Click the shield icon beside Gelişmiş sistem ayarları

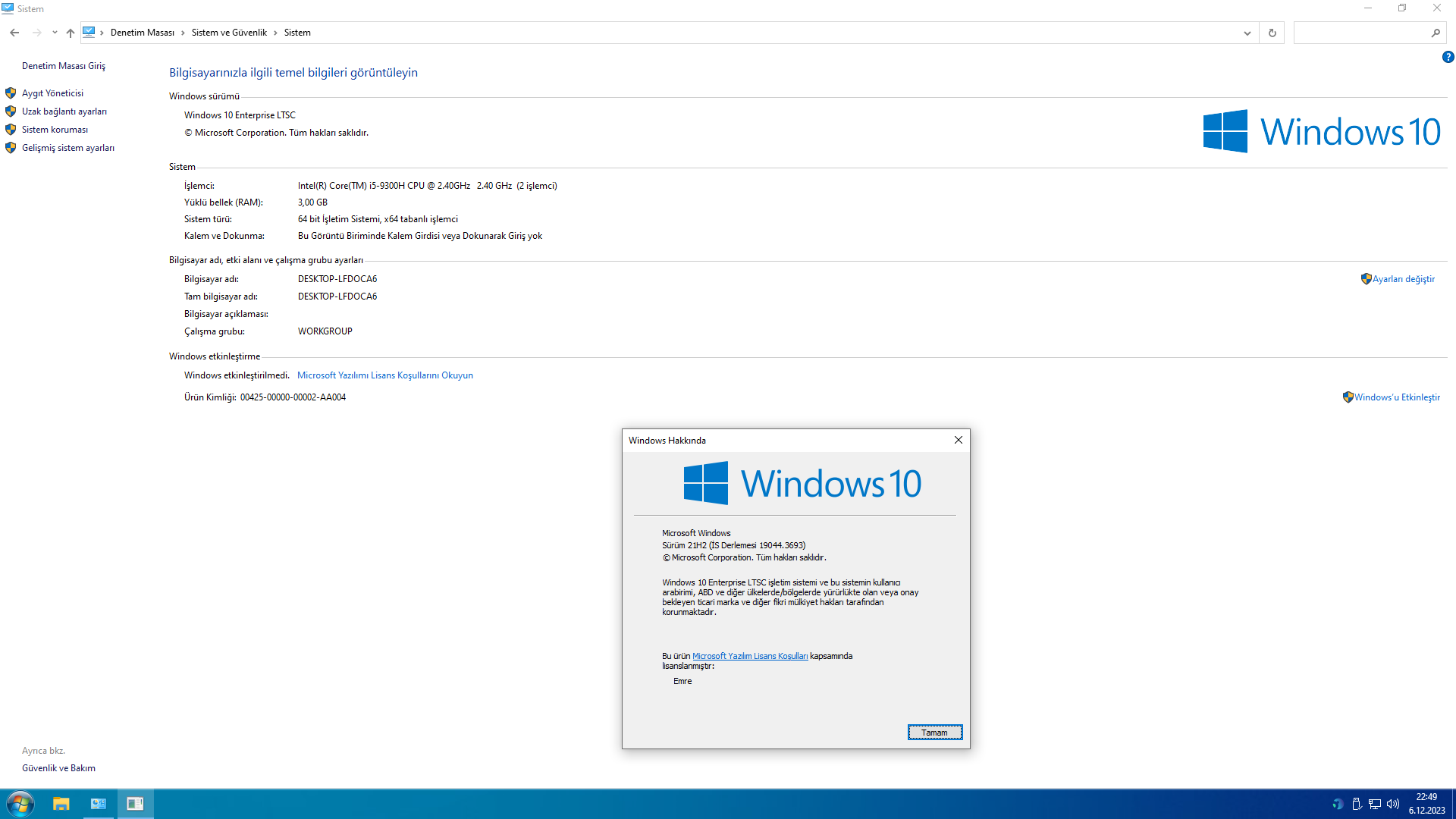[11, 148]
